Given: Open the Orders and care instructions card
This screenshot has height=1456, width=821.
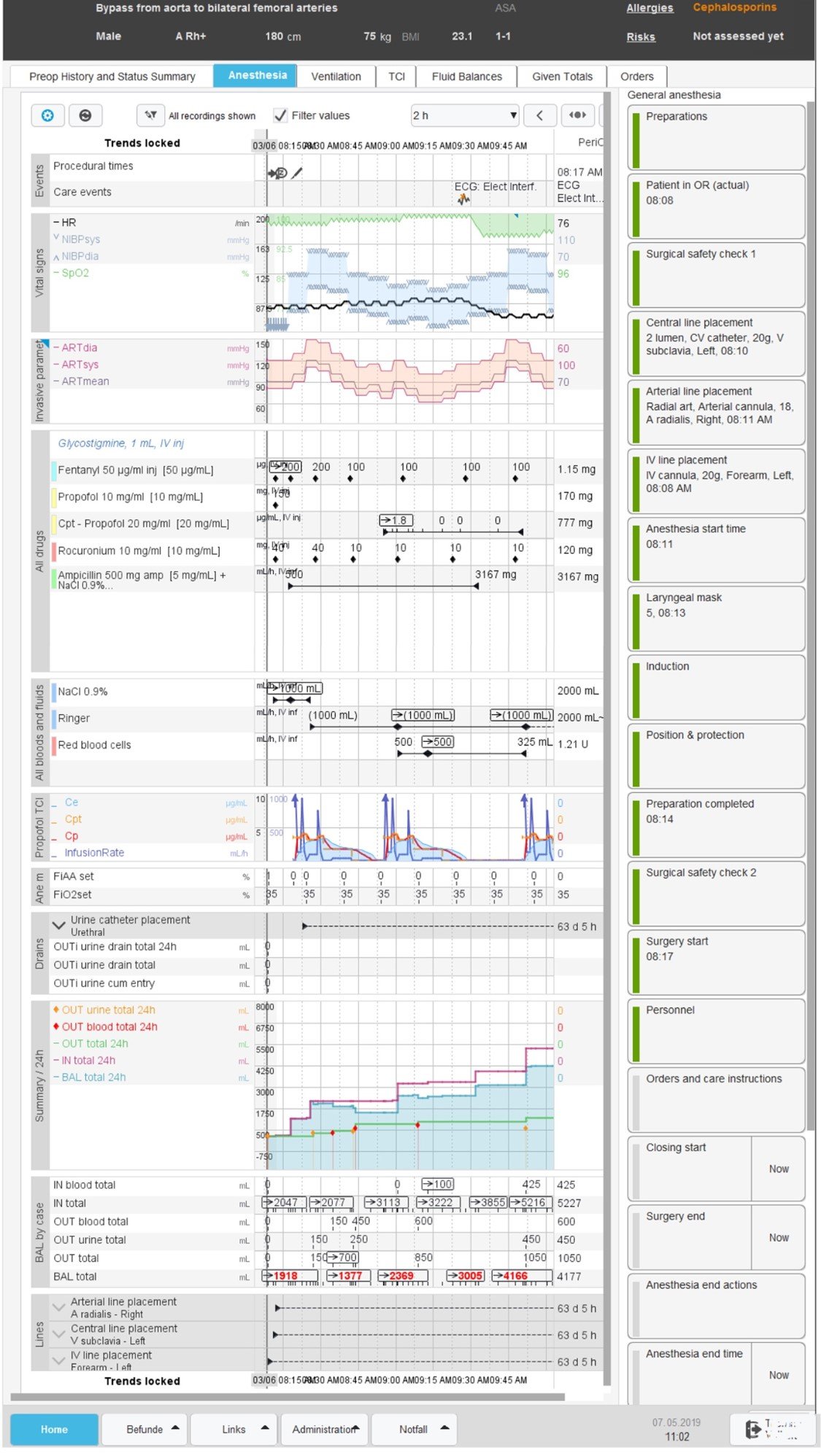Looking at the screenshot, I should click(716, 1099).
